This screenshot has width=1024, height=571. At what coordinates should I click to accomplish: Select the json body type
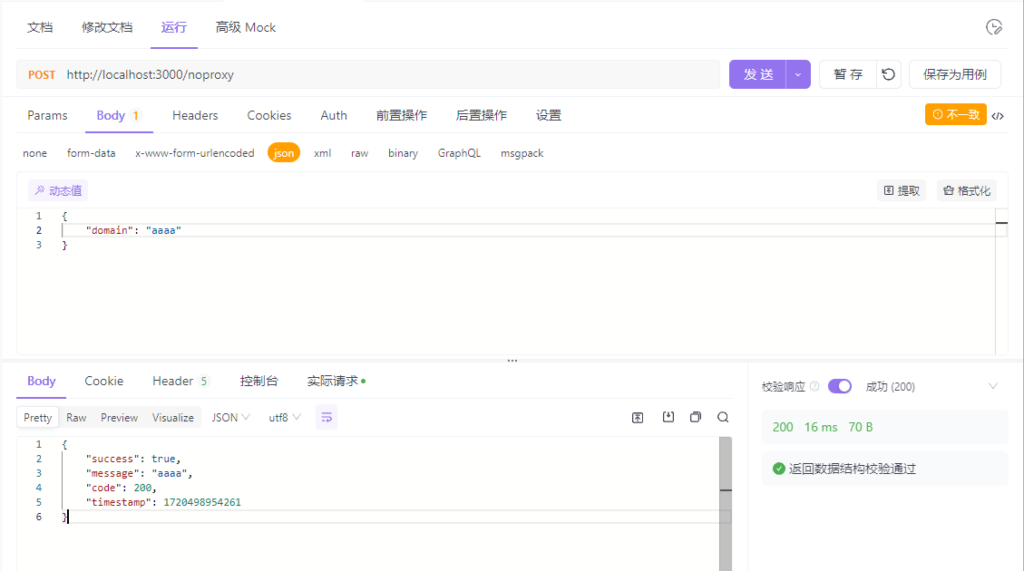284,153
